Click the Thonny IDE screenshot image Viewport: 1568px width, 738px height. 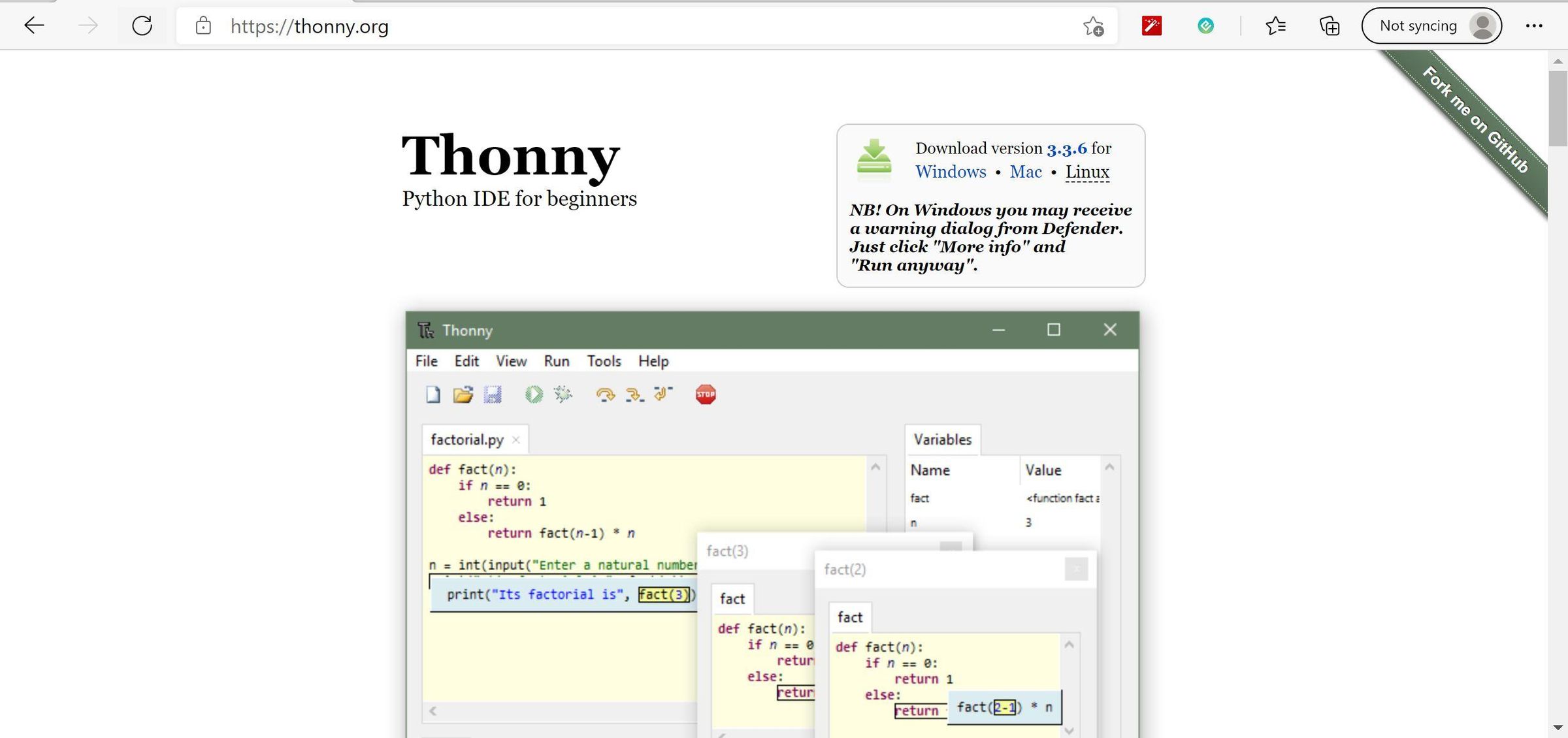point(772,522)
